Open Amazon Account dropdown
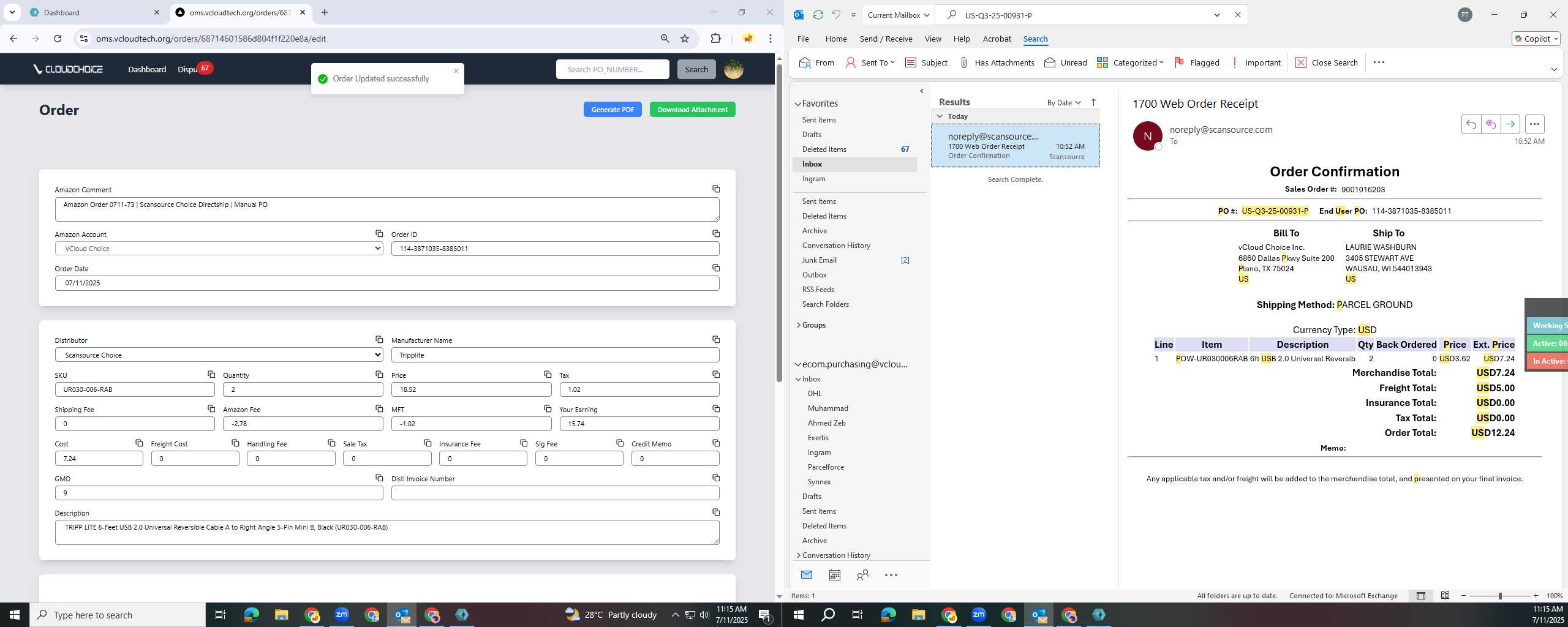 pos(219,249)
